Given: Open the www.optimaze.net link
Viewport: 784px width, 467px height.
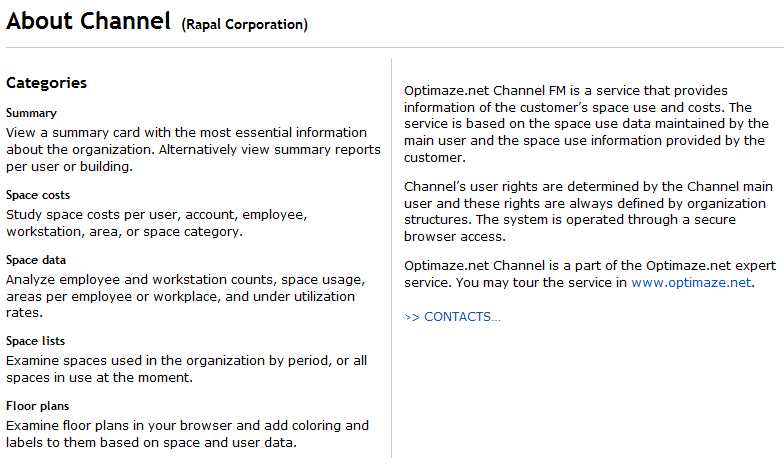Looking at the screenshot, I should coord(691,283).
